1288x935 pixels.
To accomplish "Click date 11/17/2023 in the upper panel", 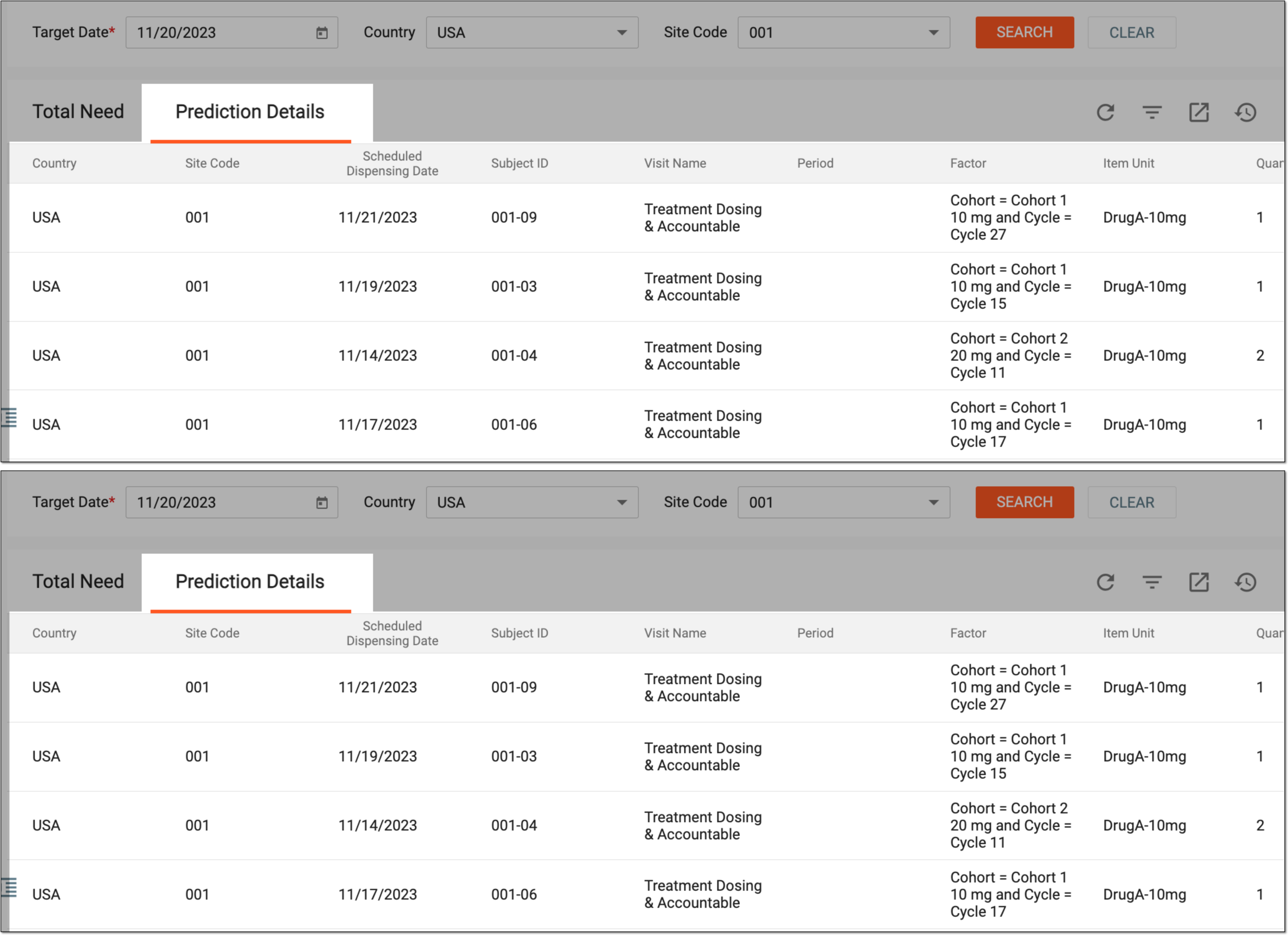I will coord(378,424).
